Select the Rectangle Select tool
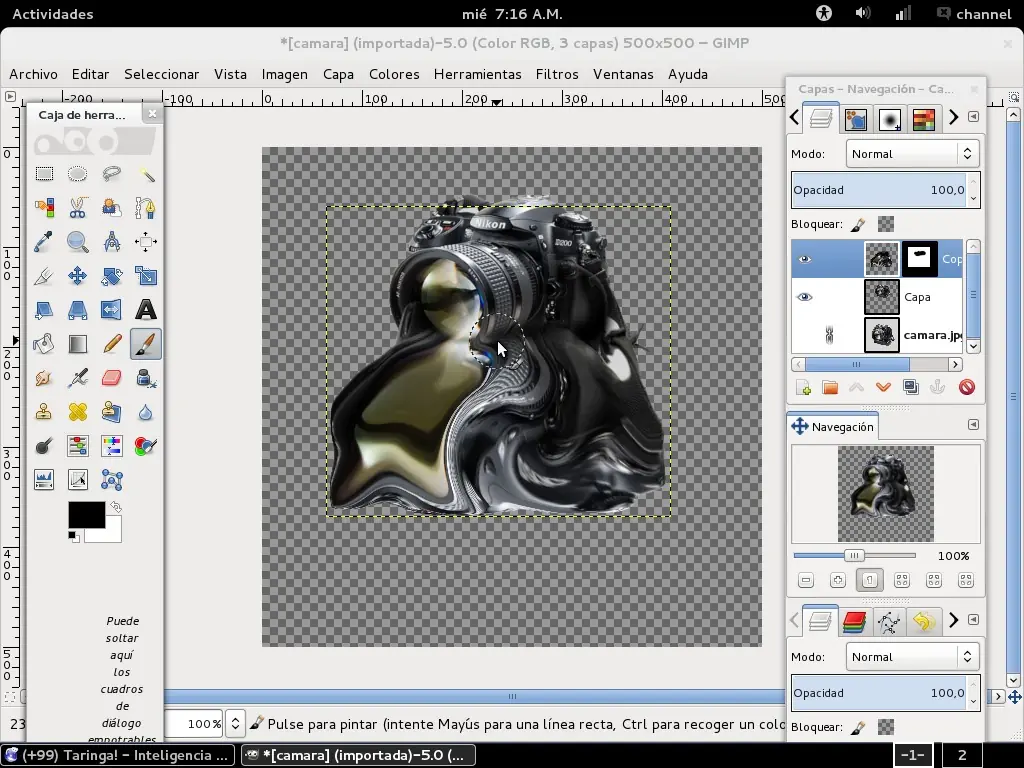This screenshot has height=768, width=1024. 44,174
